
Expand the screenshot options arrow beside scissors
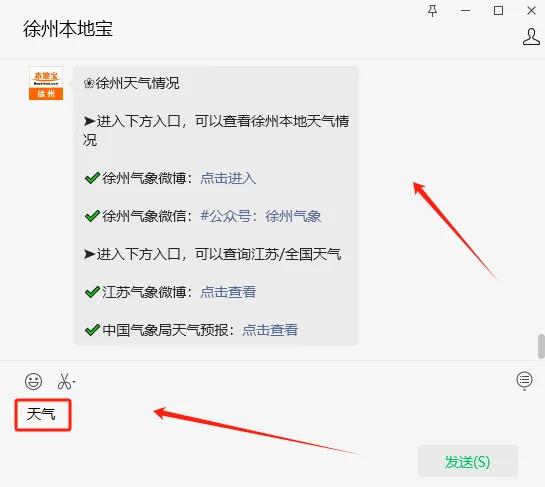[74, 382]
